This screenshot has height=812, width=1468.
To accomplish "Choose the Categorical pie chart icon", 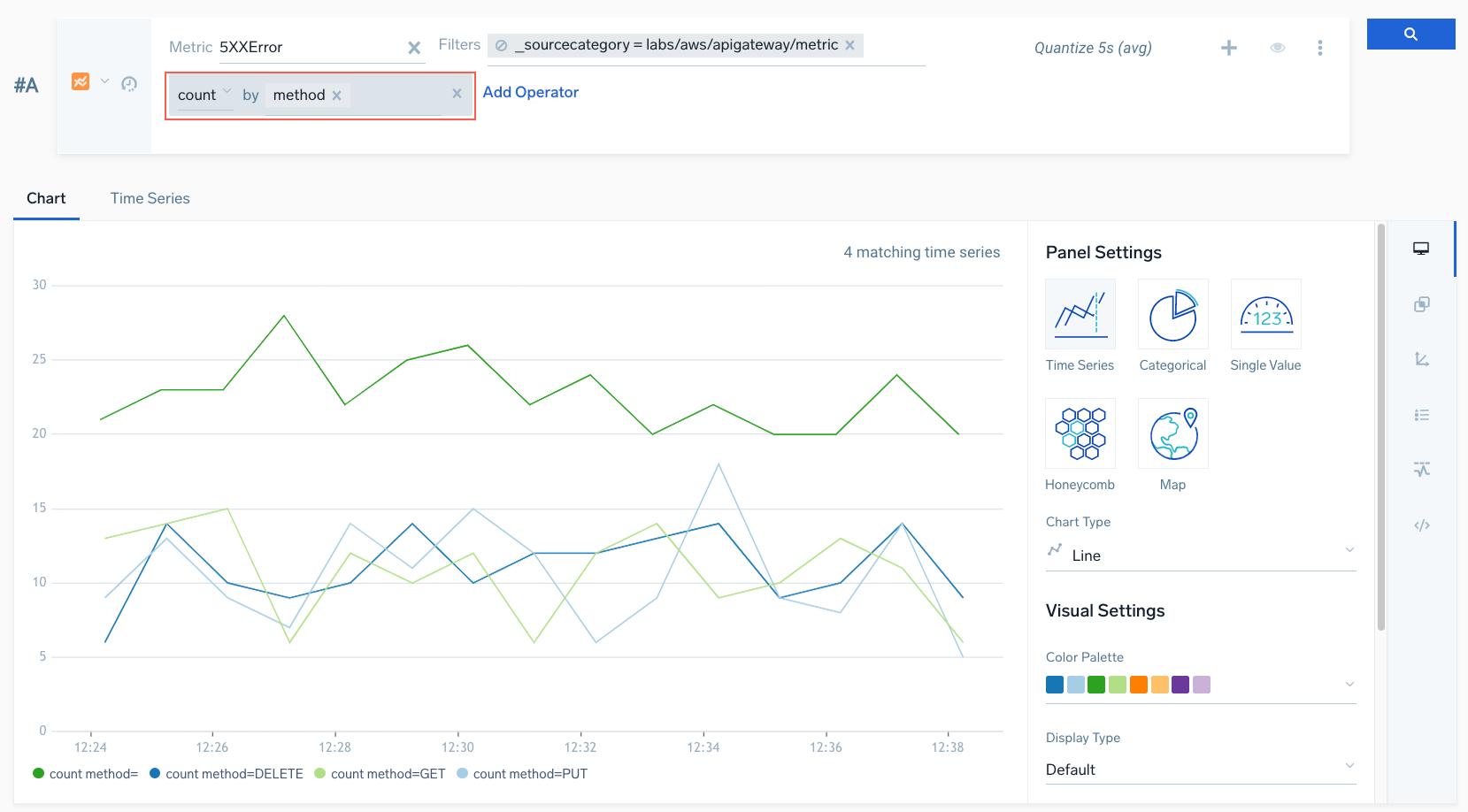I will point(1172,314).
